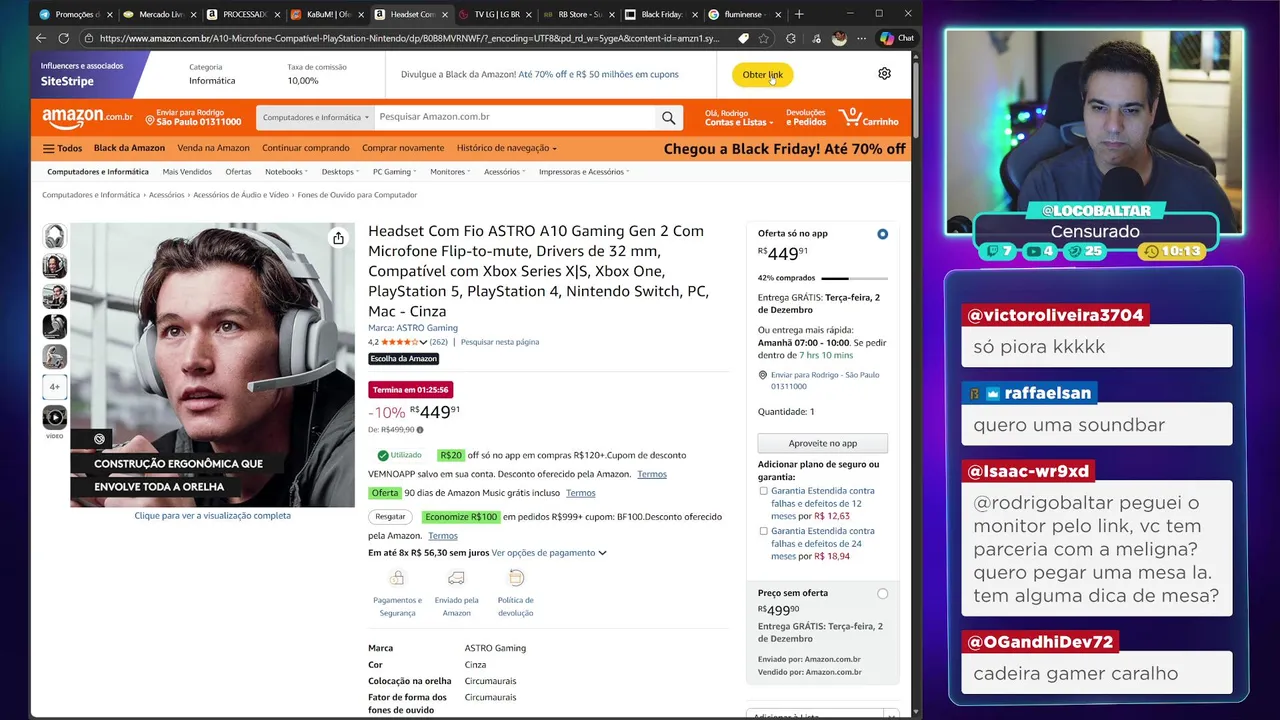The width and height of the screenshot is (1280, 720).
Task: Expand PC Gaming submenu
Action: point(394,172)
